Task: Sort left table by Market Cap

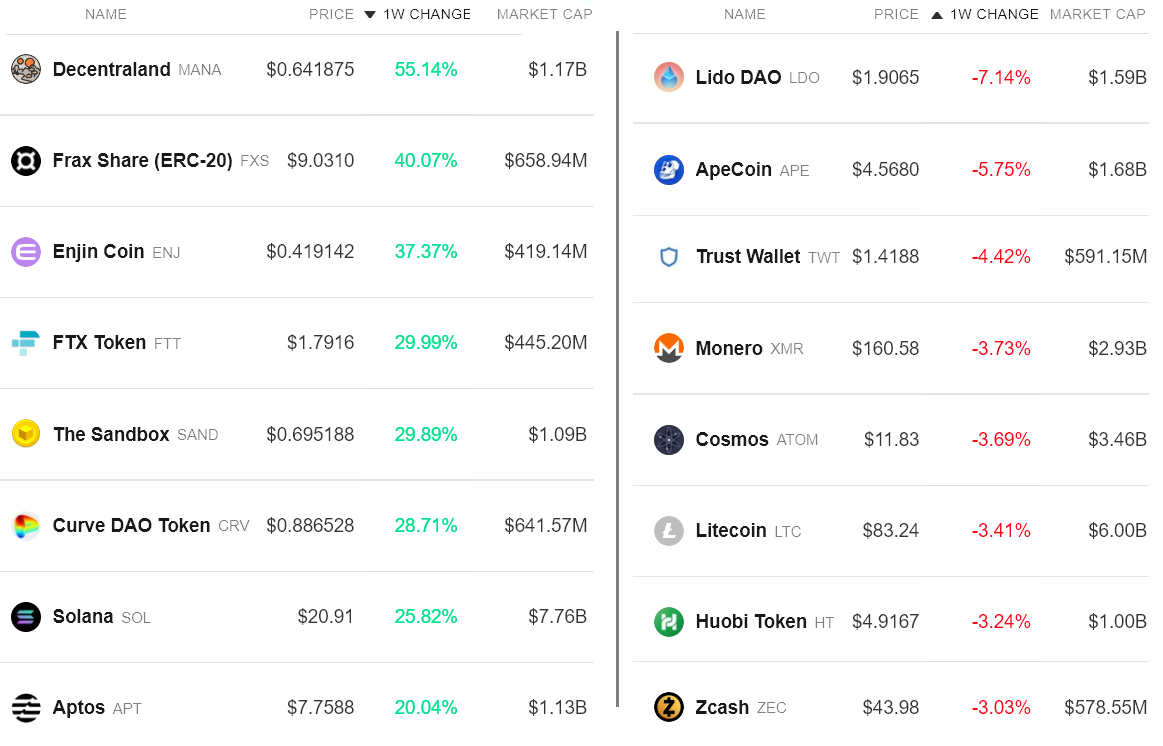Action: (x=544, y=15)
